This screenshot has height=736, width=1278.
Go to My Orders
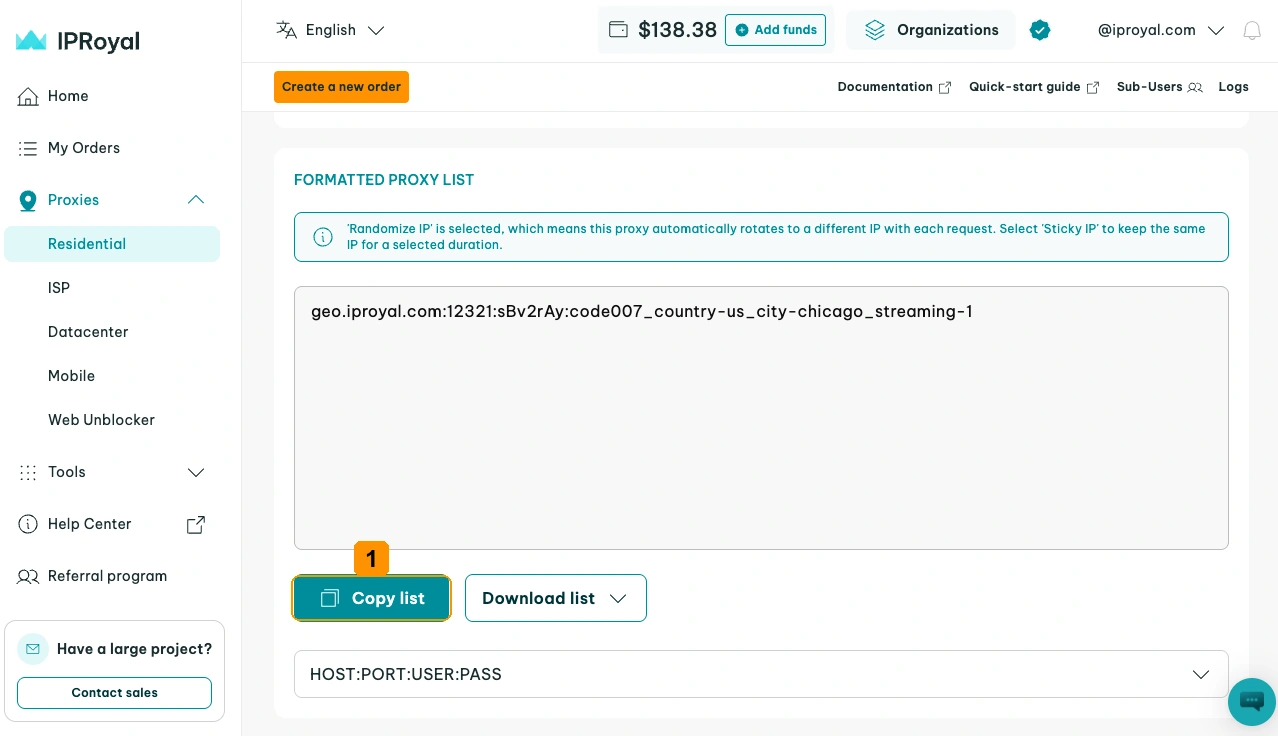tap(84, 148)
